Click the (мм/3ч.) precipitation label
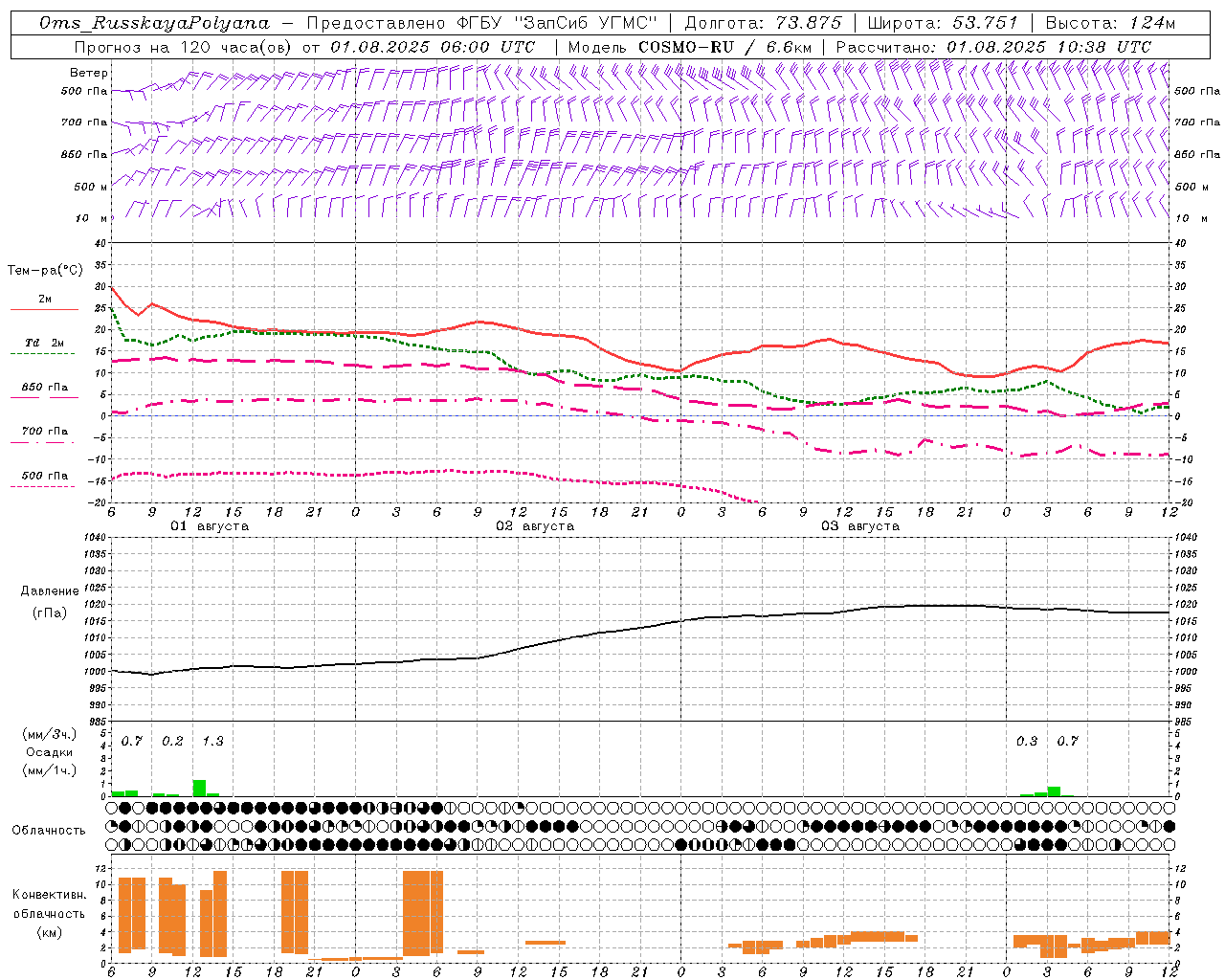The height and width of the screenshot is (980, 1225). pyautogui.click(x=50, y=734)
